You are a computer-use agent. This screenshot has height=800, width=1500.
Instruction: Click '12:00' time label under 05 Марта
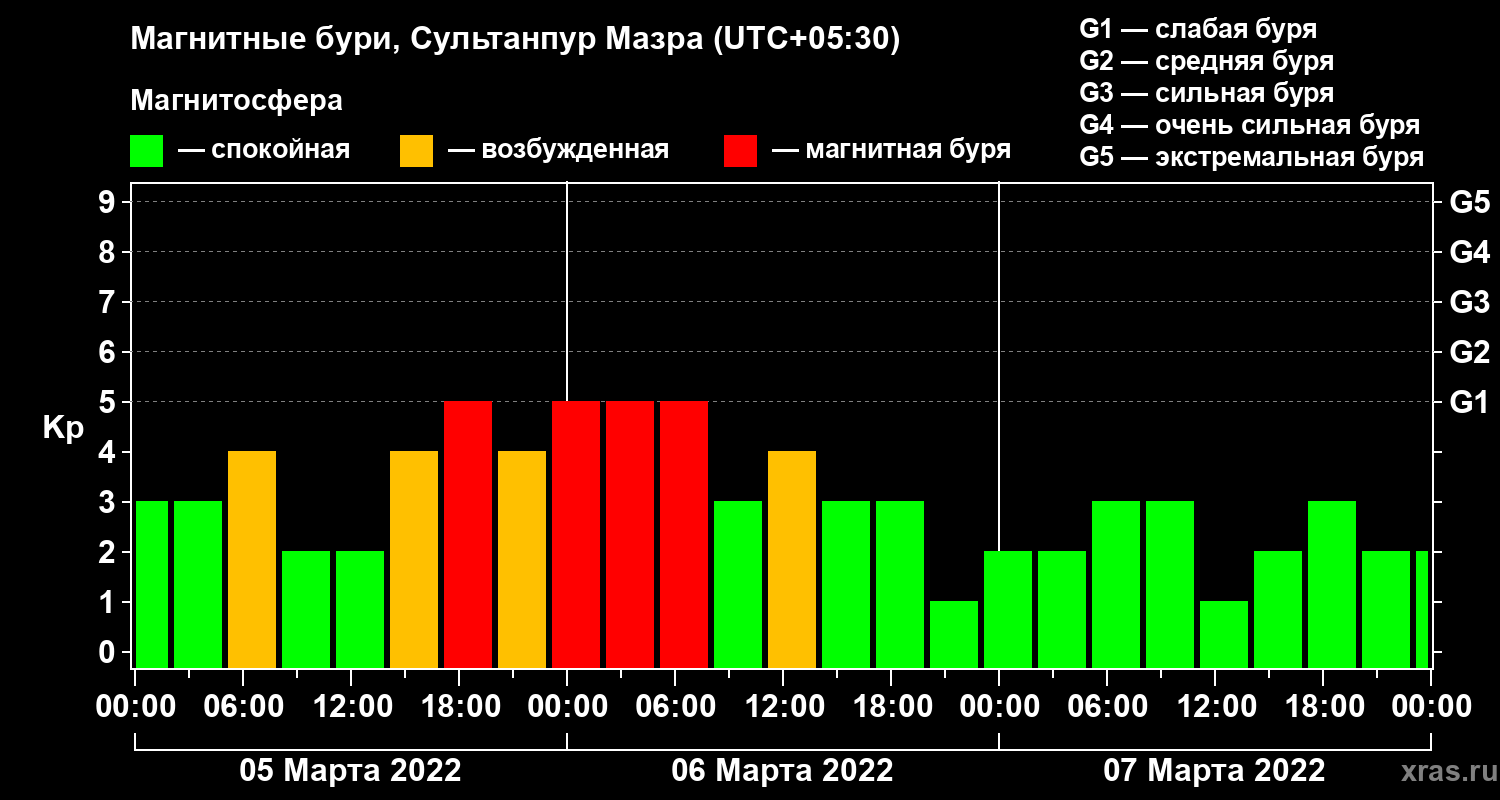351,707
